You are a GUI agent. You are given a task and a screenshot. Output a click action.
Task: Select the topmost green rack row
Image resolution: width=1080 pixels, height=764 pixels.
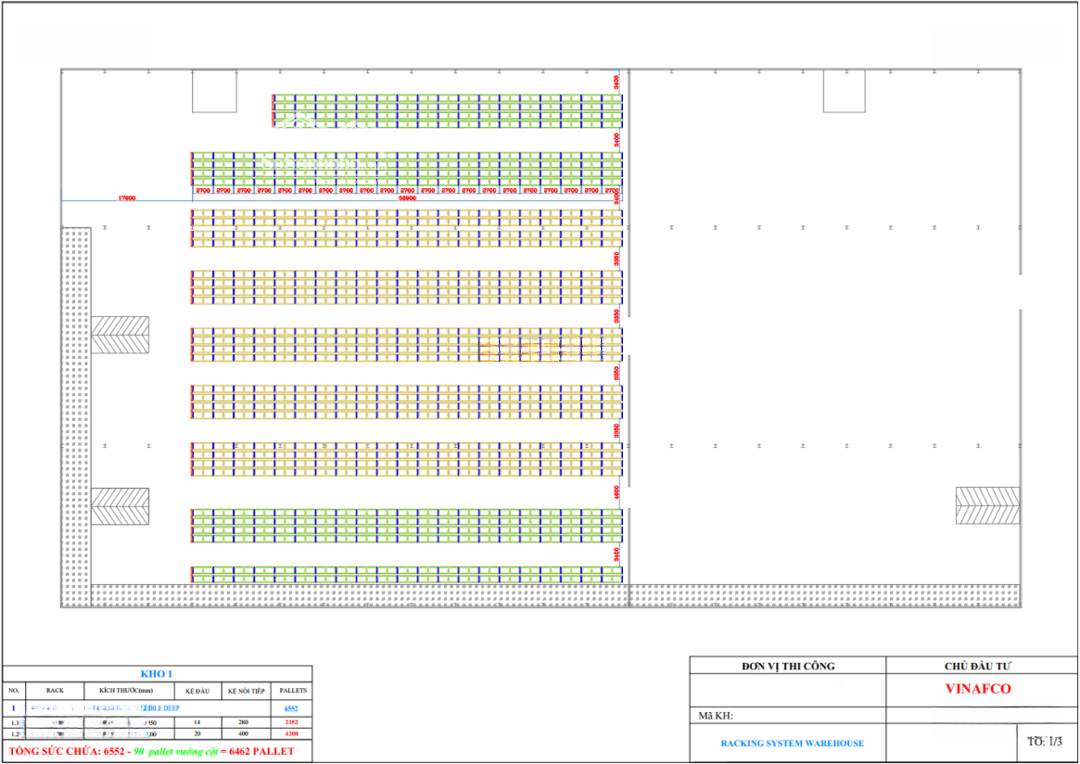[x=445, y=111]
